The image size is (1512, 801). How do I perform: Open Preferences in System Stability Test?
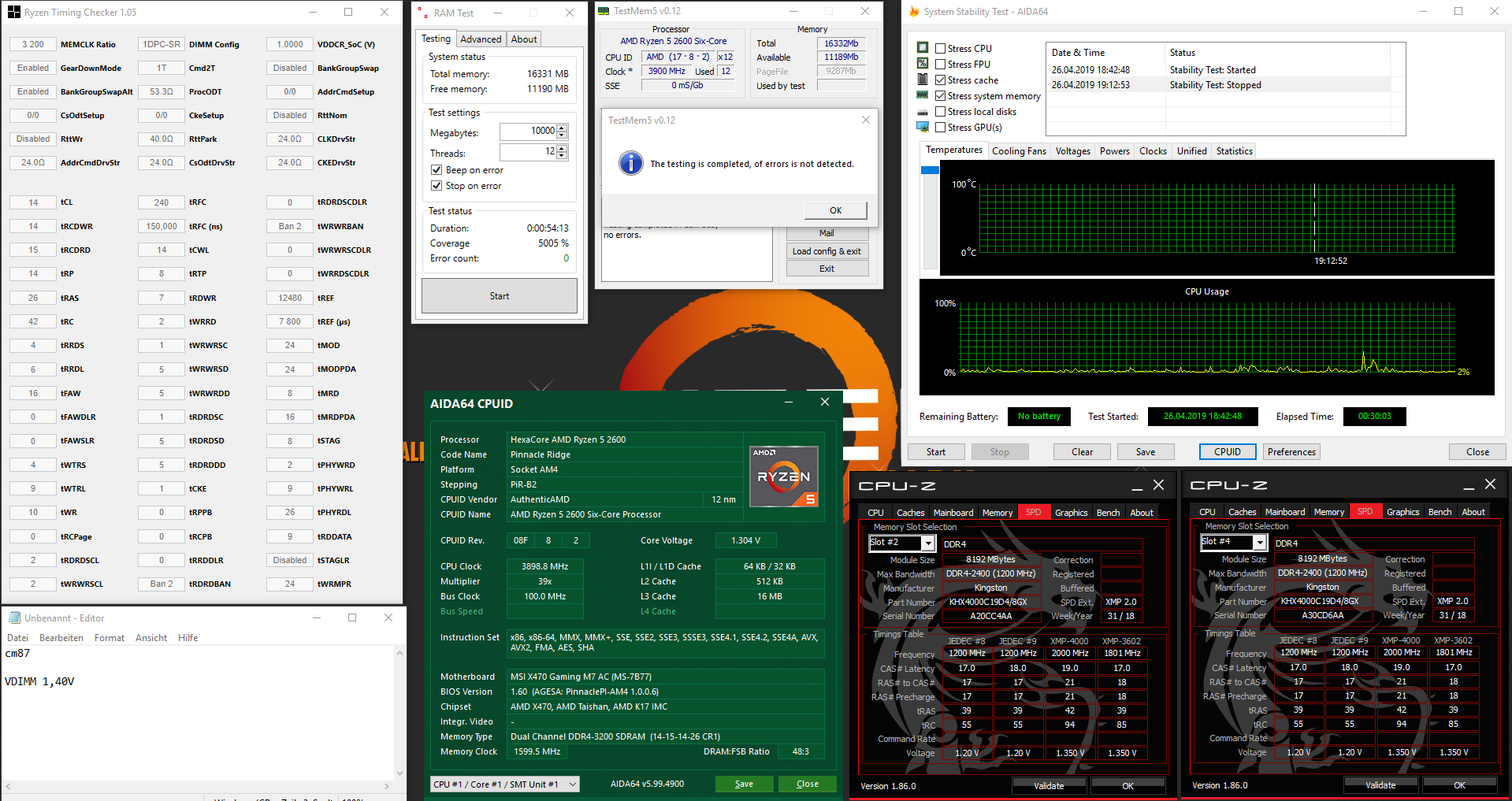[x=1291, y=452]
